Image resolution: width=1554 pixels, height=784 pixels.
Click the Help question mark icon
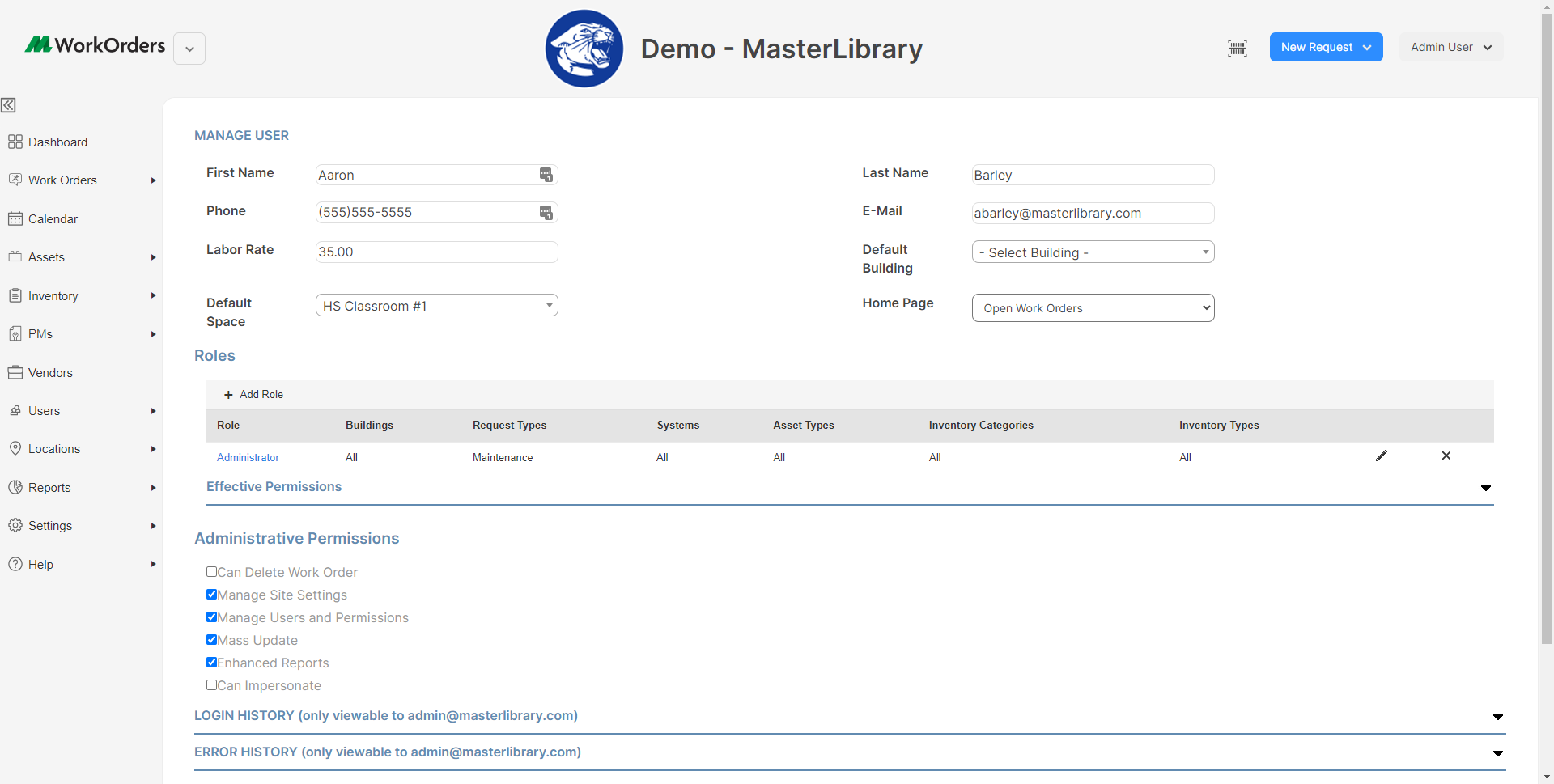click(x=15, y=564)
